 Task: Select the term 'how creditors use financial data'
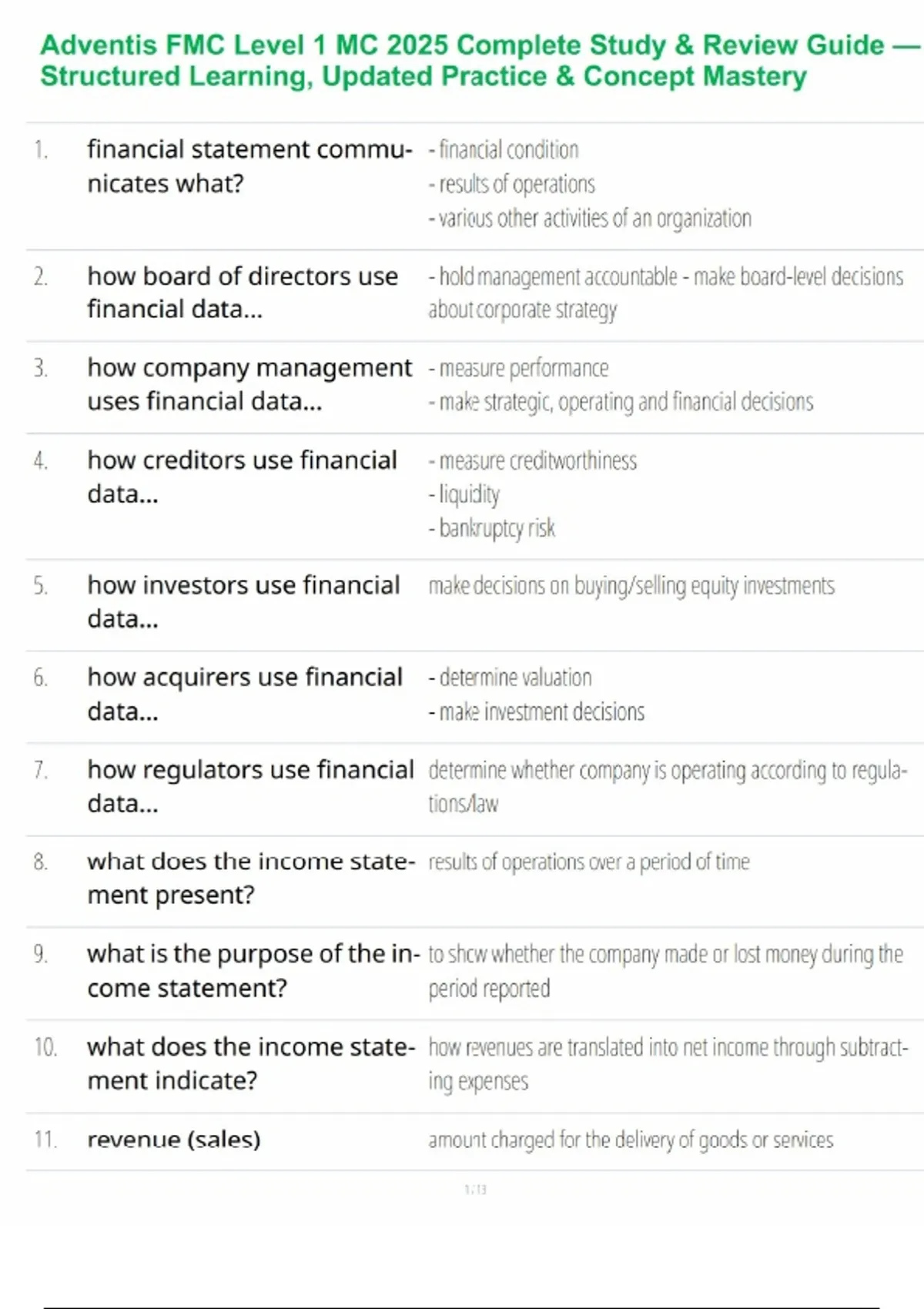(242, 477)
